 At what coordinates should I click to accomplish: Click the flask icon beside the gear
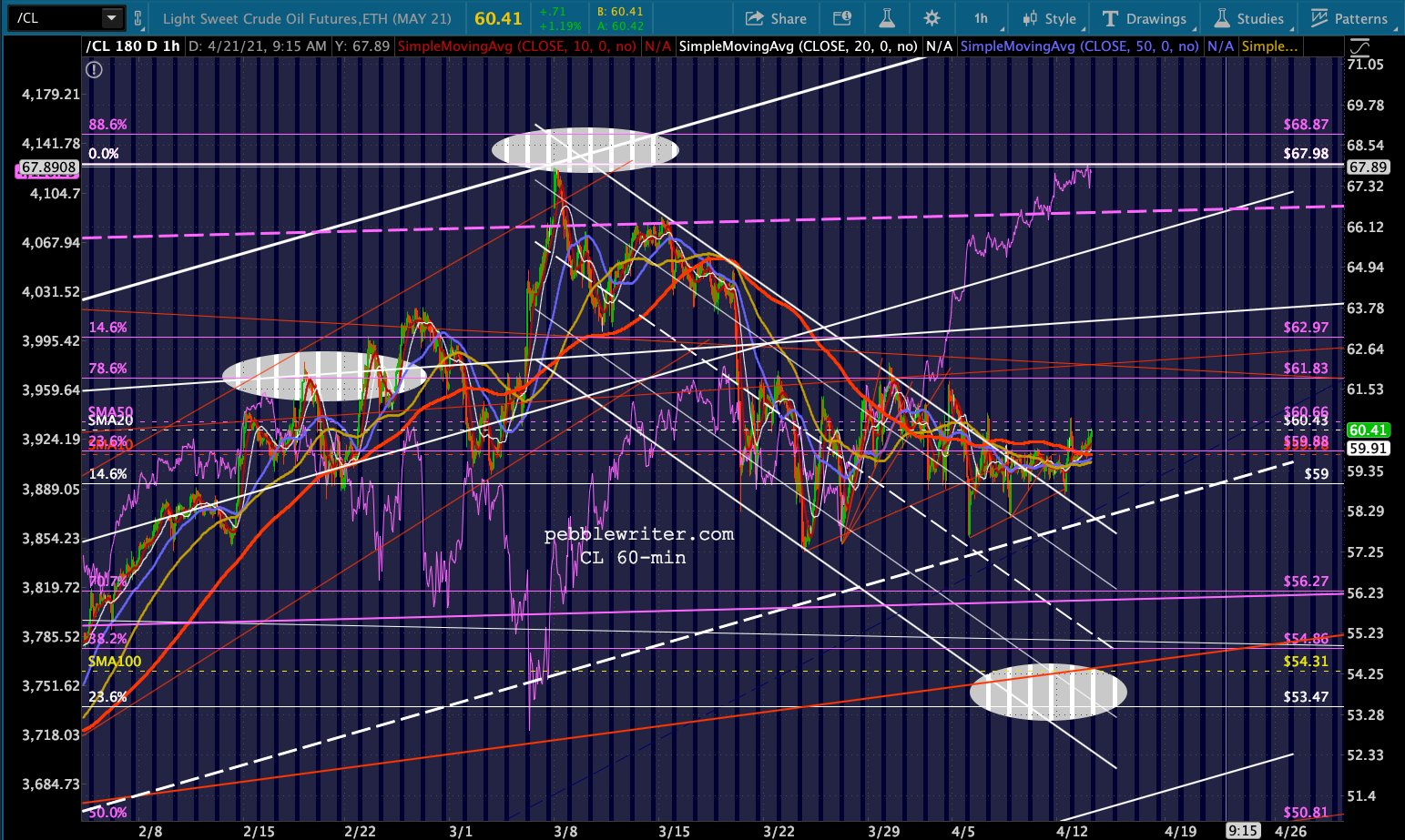click(887, 18)
